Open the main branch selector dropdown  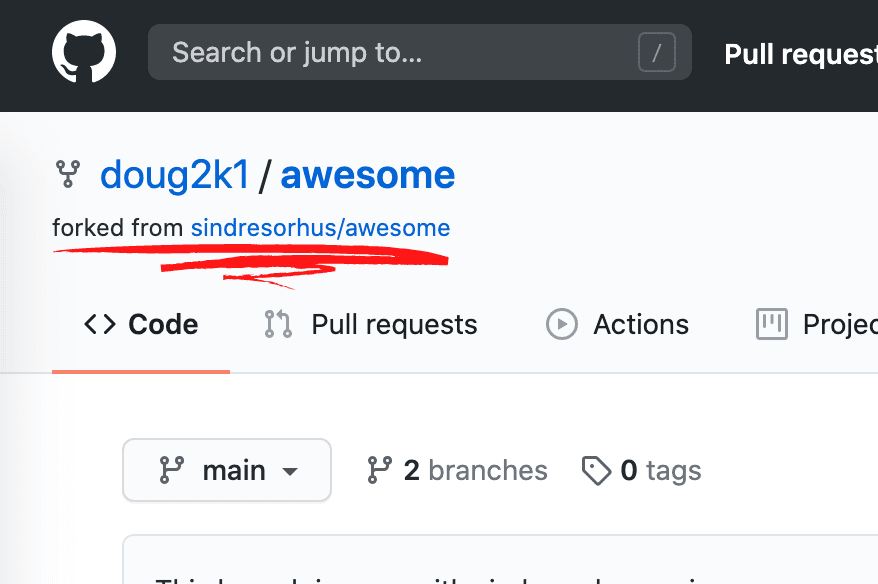226,469
